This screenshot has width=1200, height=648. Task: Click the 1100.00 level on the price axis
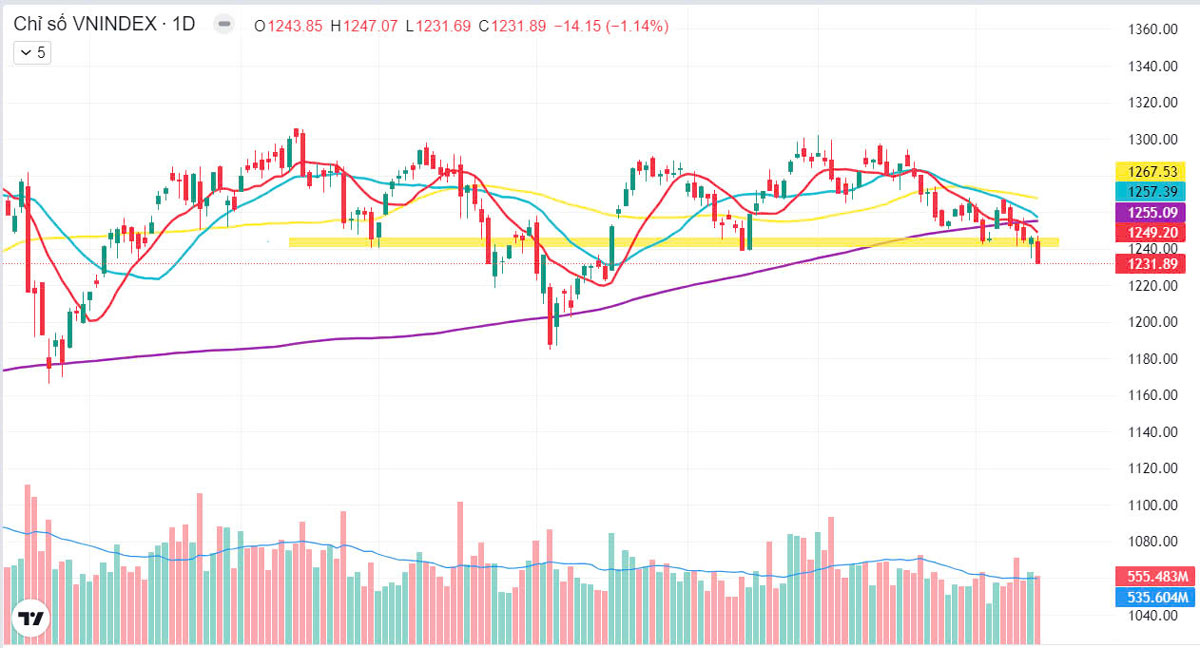pos(1145,505)
